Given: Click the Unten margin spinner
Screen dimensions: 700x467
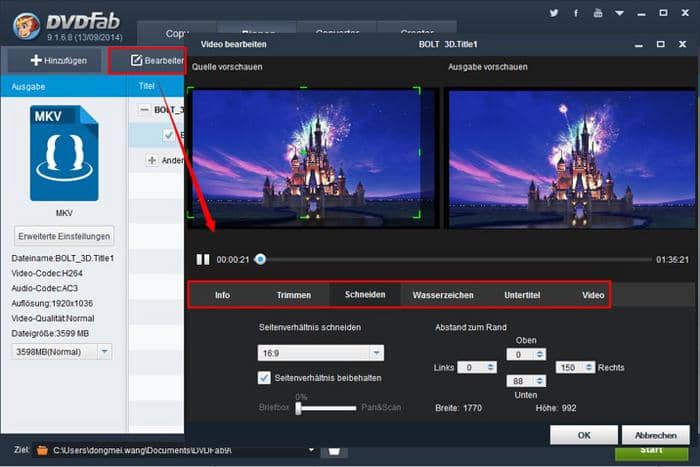Looking at the screenshot, I should pos(540,381).
